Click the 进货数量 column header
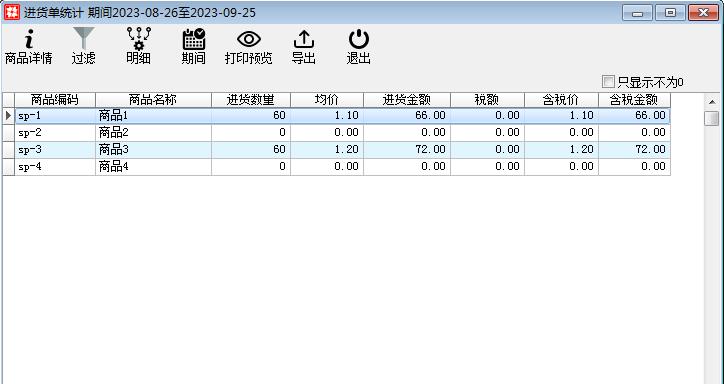 (x=251, y=100)
